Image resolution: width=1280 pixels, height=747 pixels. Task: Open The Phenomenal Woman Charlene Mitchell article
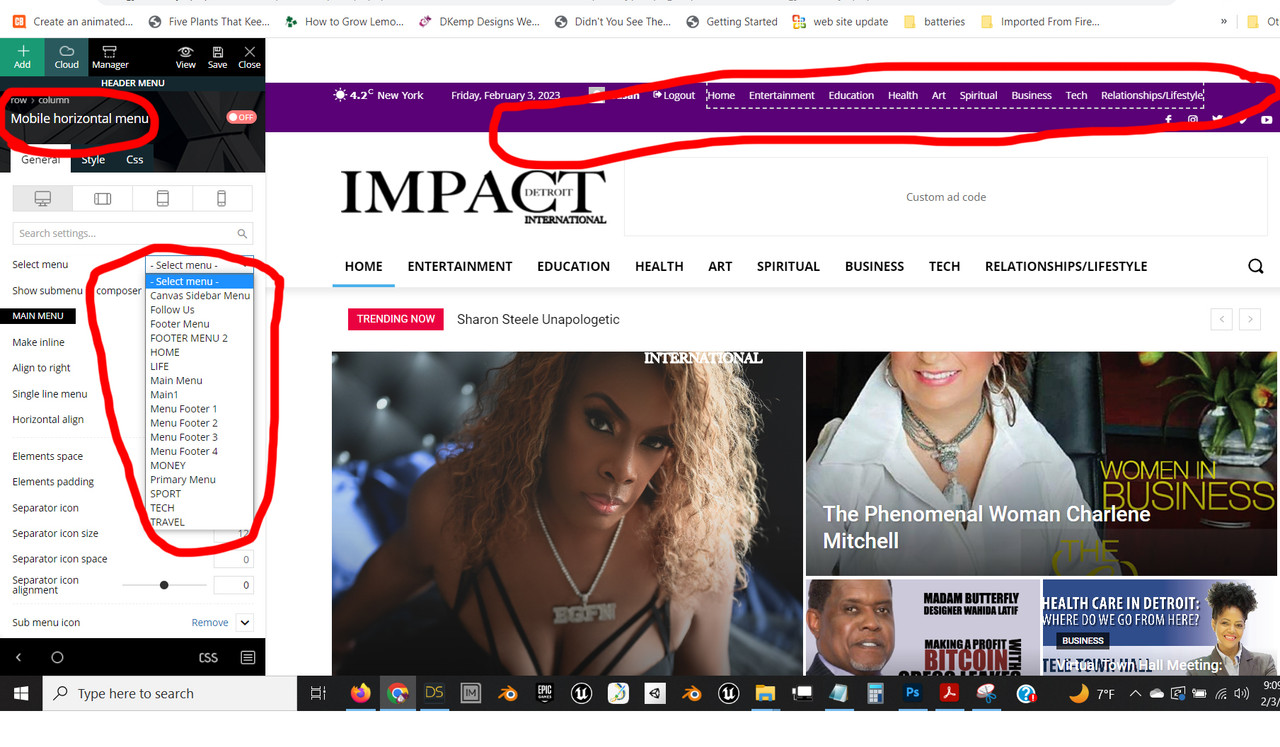click(x=987, y=527)
